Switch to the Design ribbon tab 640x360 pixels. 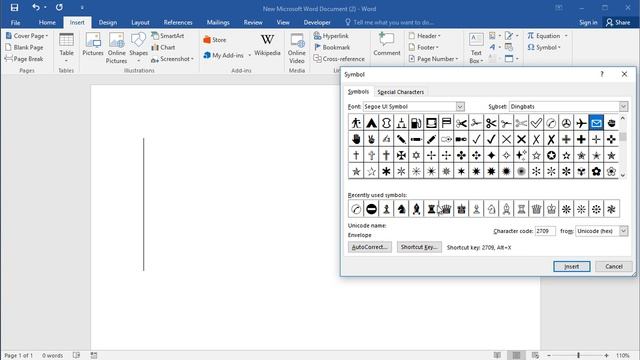coord(108,22)
